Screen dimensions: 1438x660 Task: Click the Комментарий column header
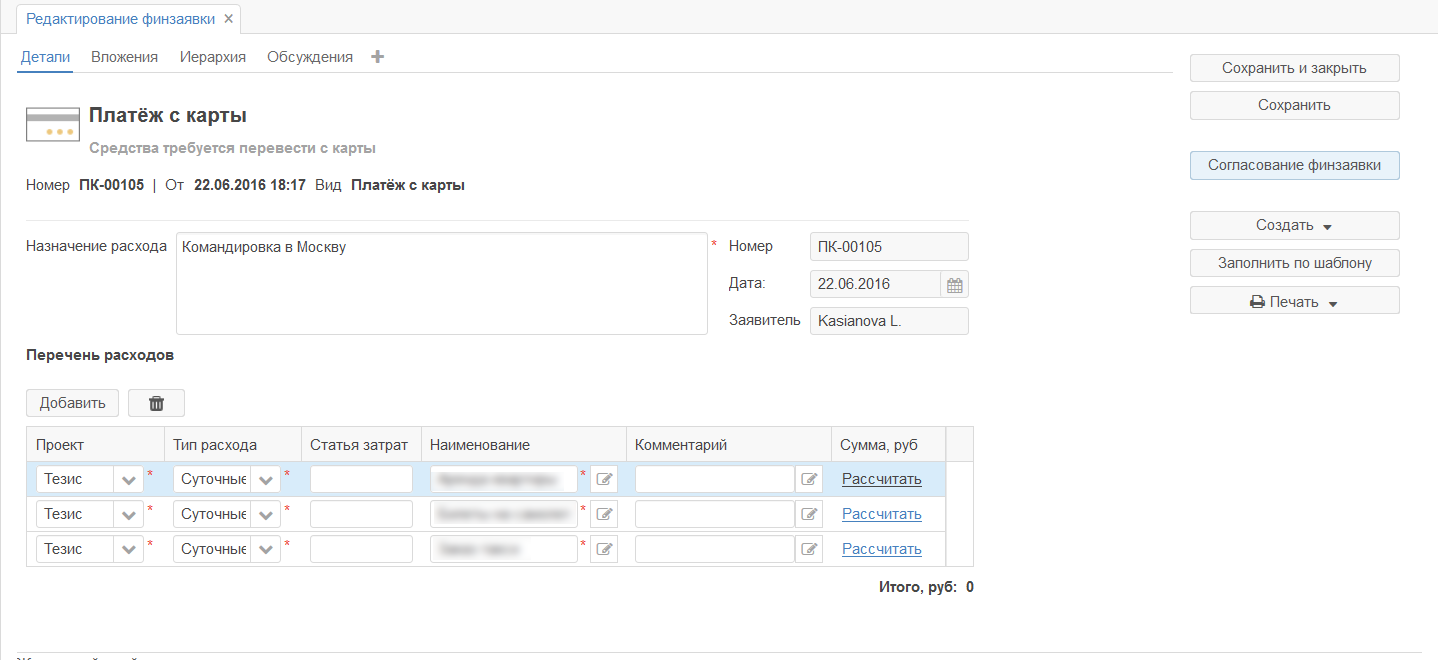click(x=729, y=445)
